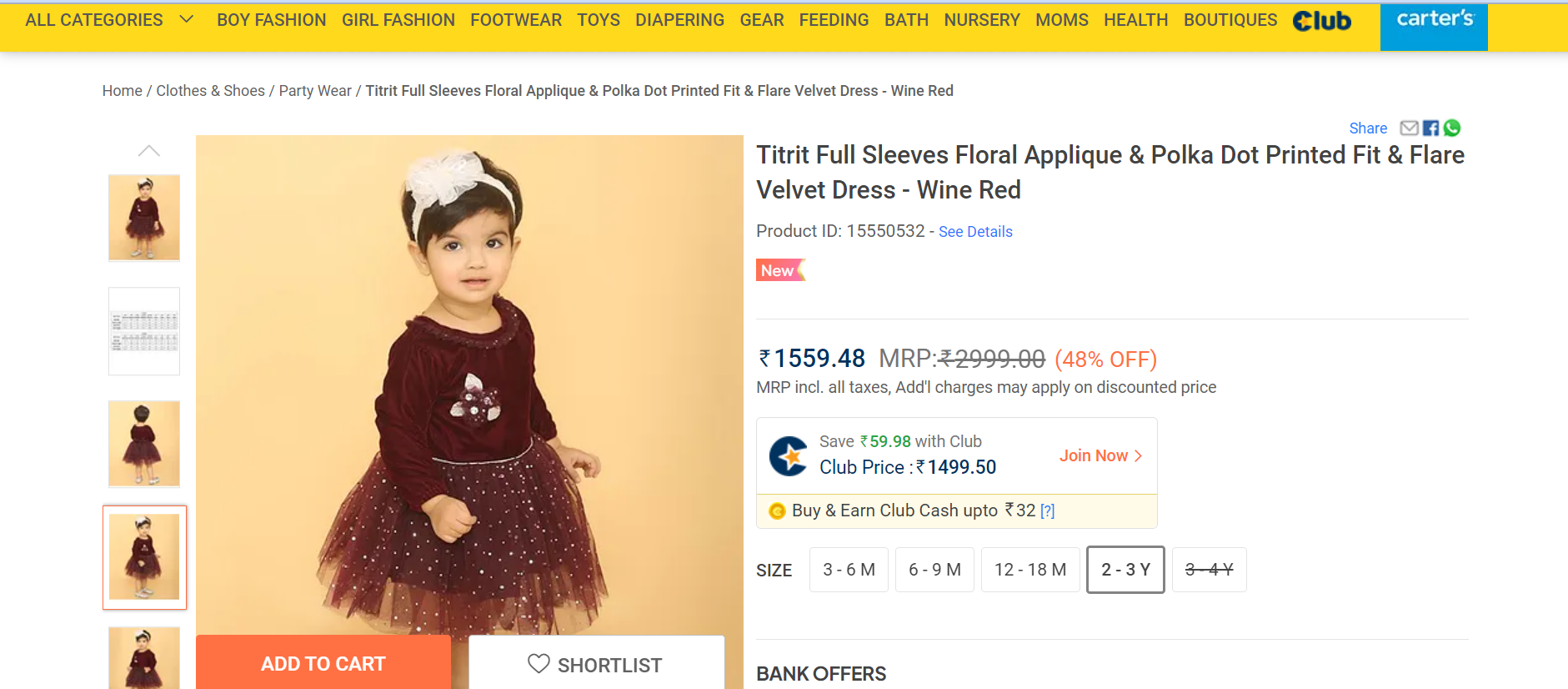Viewport: 1568px width, 689px height.
Task: View the size chart thumbnail
Action: [144, 331]
